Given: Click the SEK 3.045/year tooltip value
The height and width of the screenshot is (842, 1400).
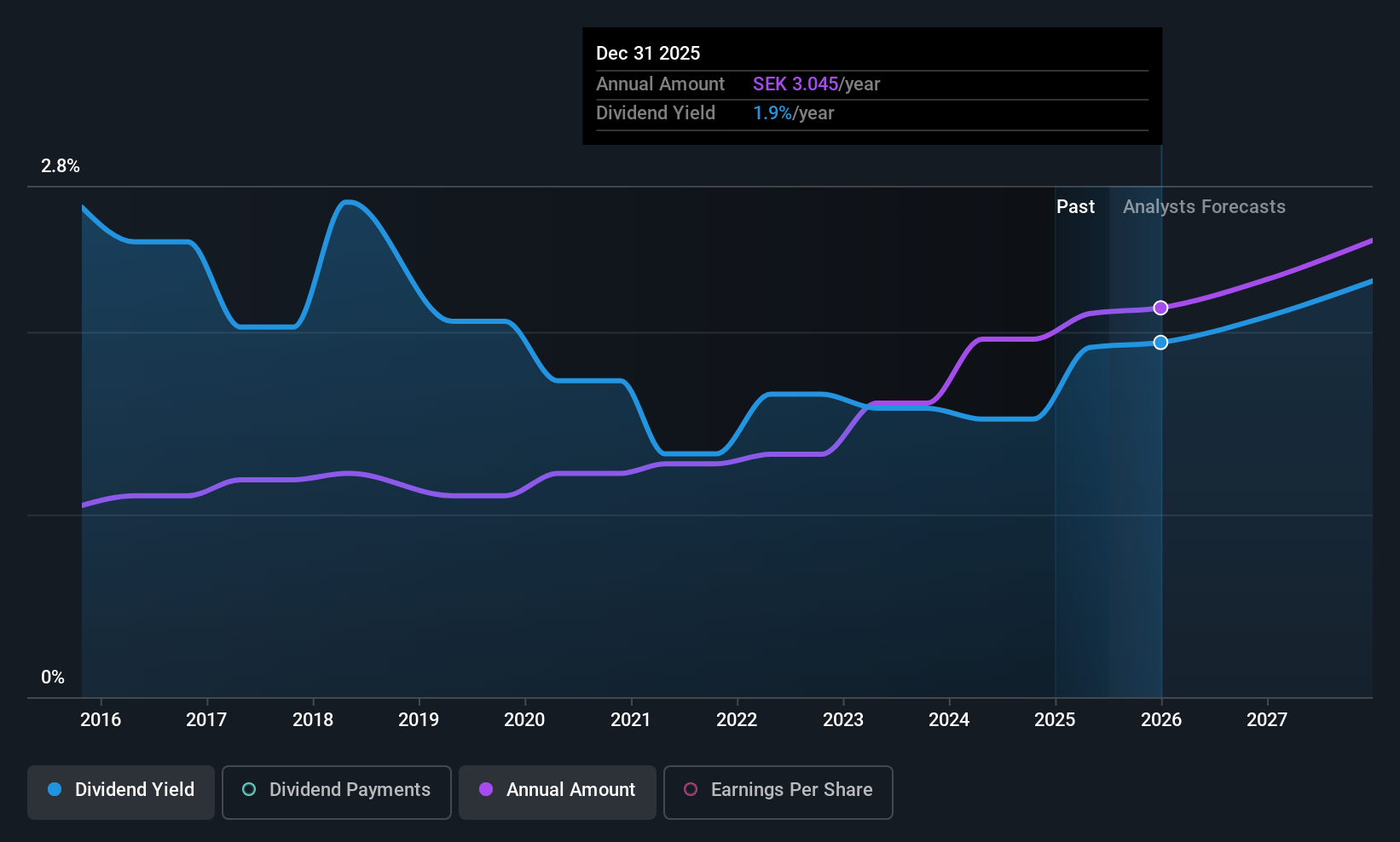Looking at the screenshot, I should click(816, 84).
